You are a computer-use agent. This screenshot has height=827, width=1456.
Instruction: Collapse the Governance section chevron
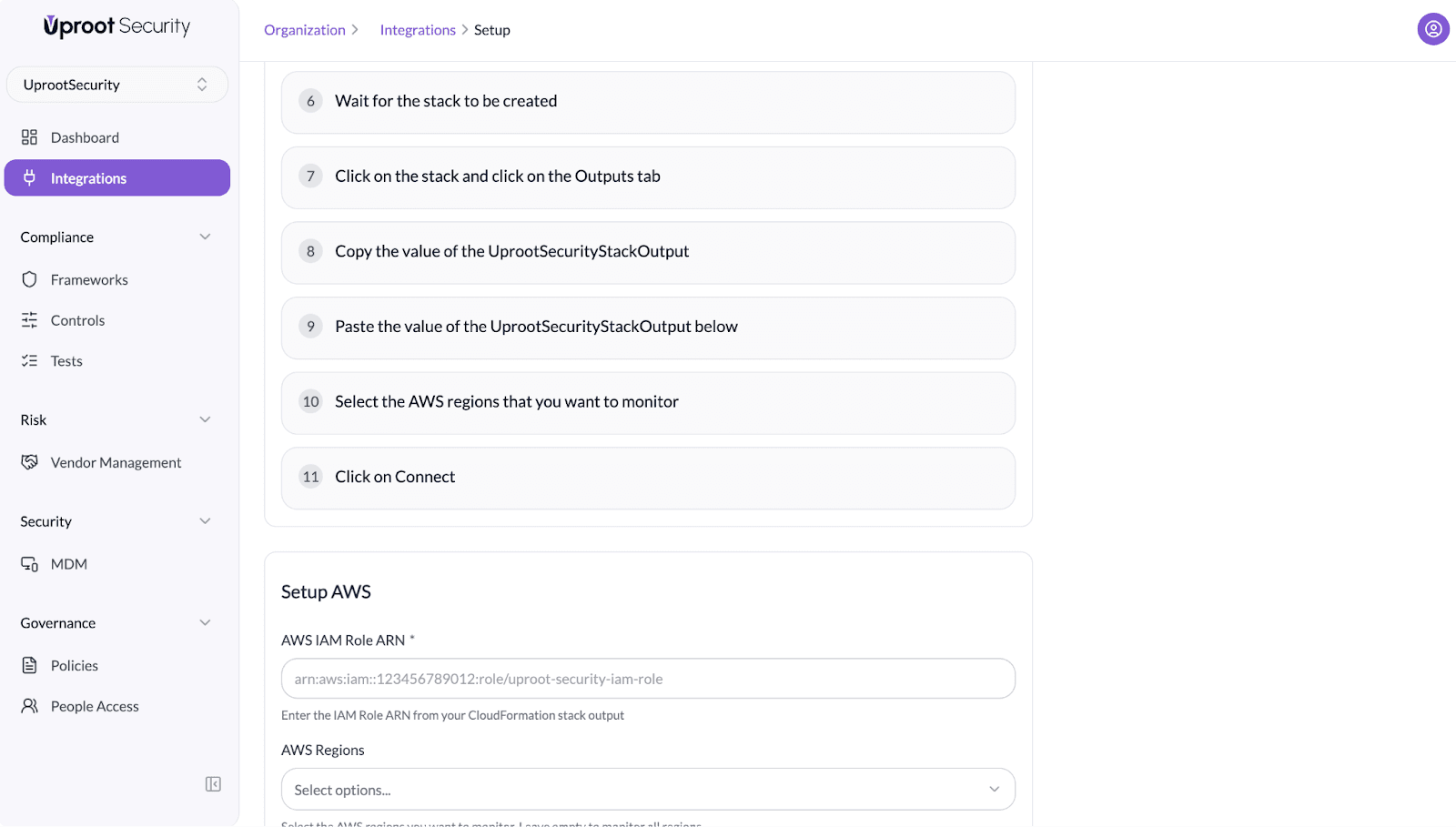point(205,623)
